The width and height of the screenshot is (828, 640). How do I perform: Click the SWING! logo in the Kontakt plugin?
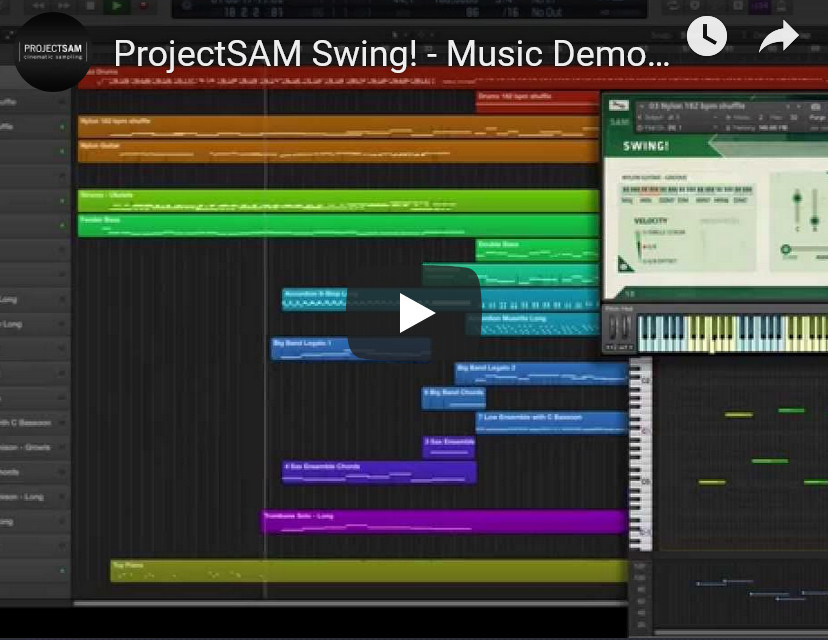click(646, 146)
